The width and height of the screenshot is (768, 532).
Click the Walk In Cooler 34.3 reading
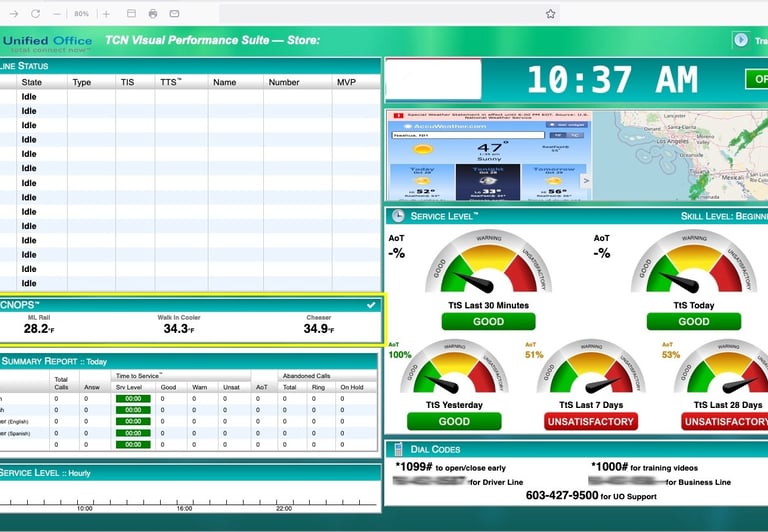click(179, 329)
